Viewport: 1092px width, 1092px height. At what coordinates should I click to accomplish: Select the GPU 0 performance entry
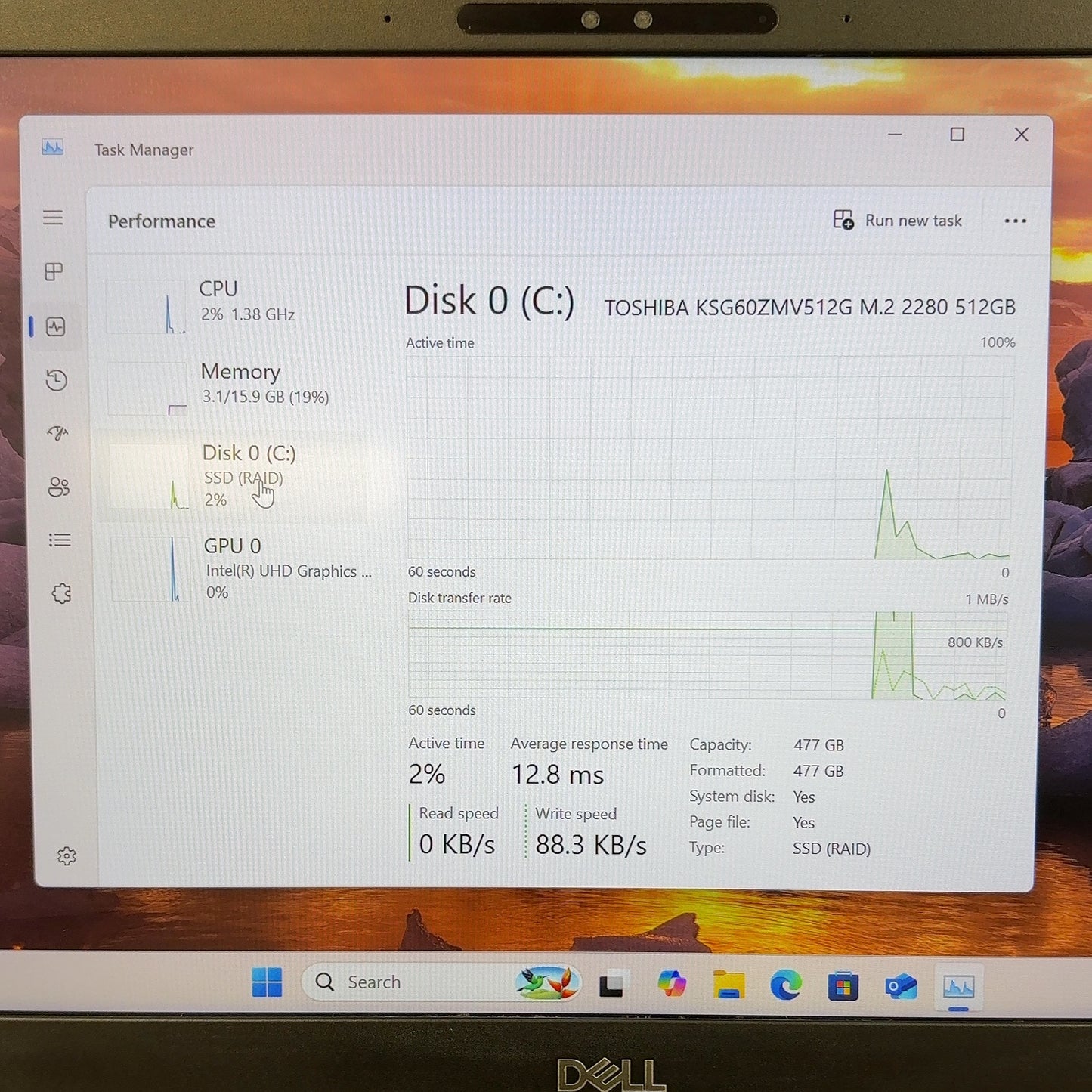[240, 568]
